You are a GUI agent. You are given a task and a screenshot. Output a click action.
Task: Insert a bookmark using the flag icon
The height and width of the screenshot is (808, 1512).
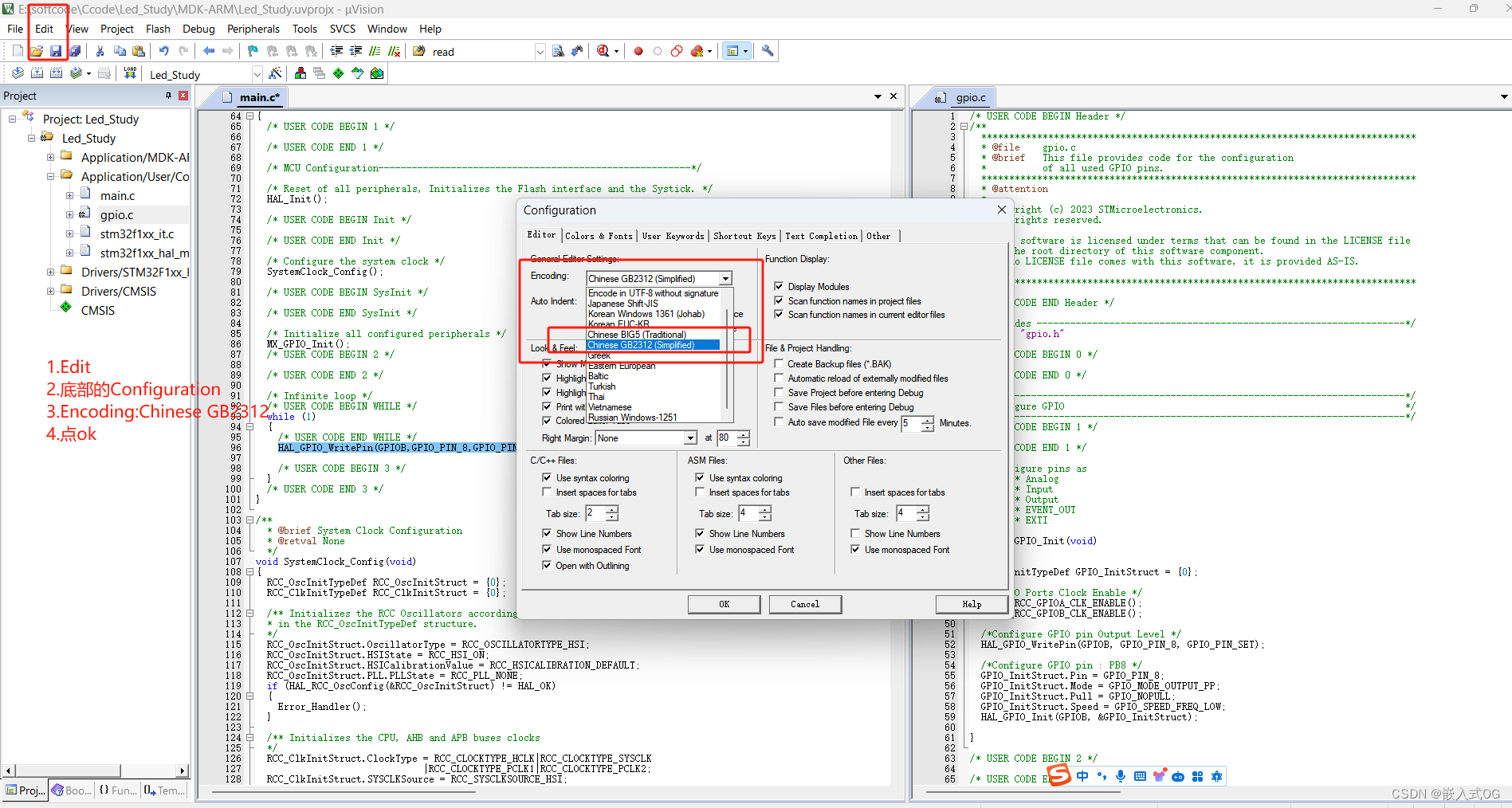pyautogui.click(x=251, y=50)
